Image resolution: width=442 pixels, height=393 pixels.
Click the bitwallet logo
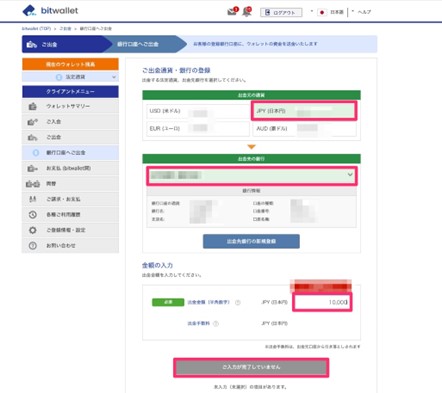50,11
